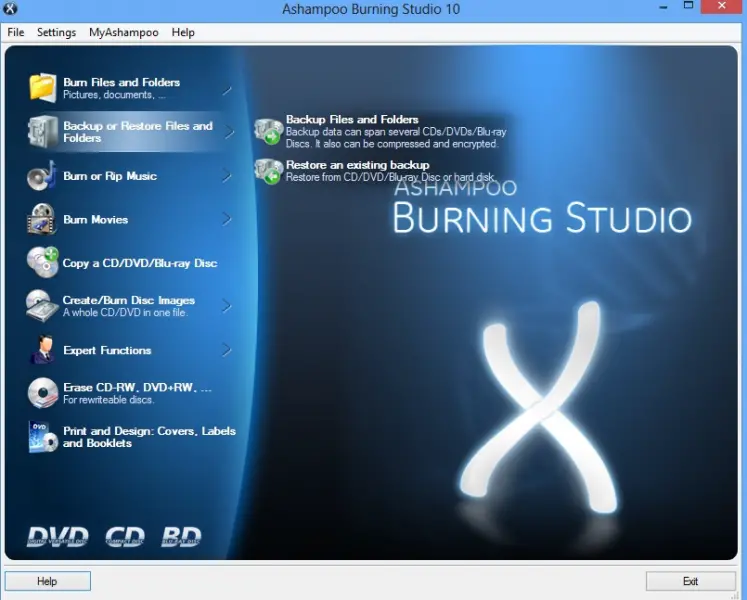This screenshot has height=600, width=747.
Task: Select Burn Files and Folders text
Action: [x=121, y=82]
